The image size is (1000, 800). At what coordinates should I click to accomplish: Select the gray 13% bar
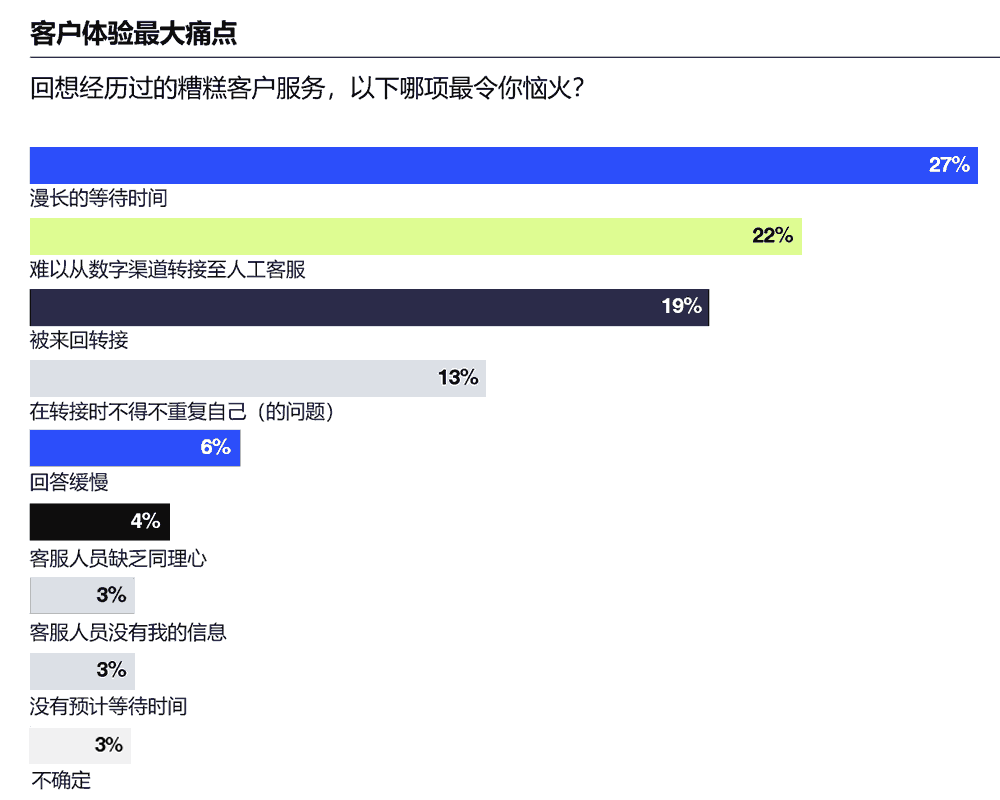click(x=257, y=378)
